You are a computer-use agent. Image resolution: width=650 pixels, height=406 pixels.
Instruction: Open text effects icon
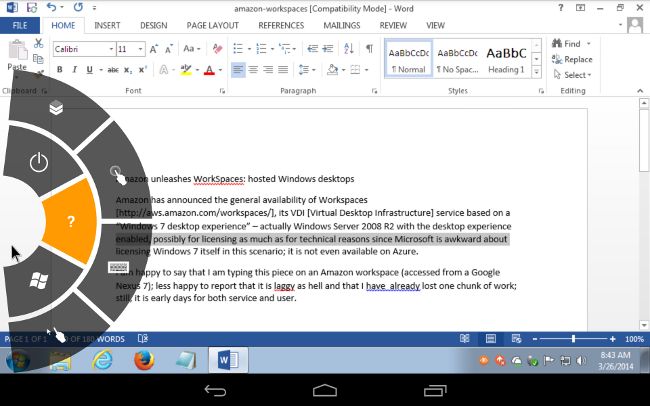click(164, 70)
